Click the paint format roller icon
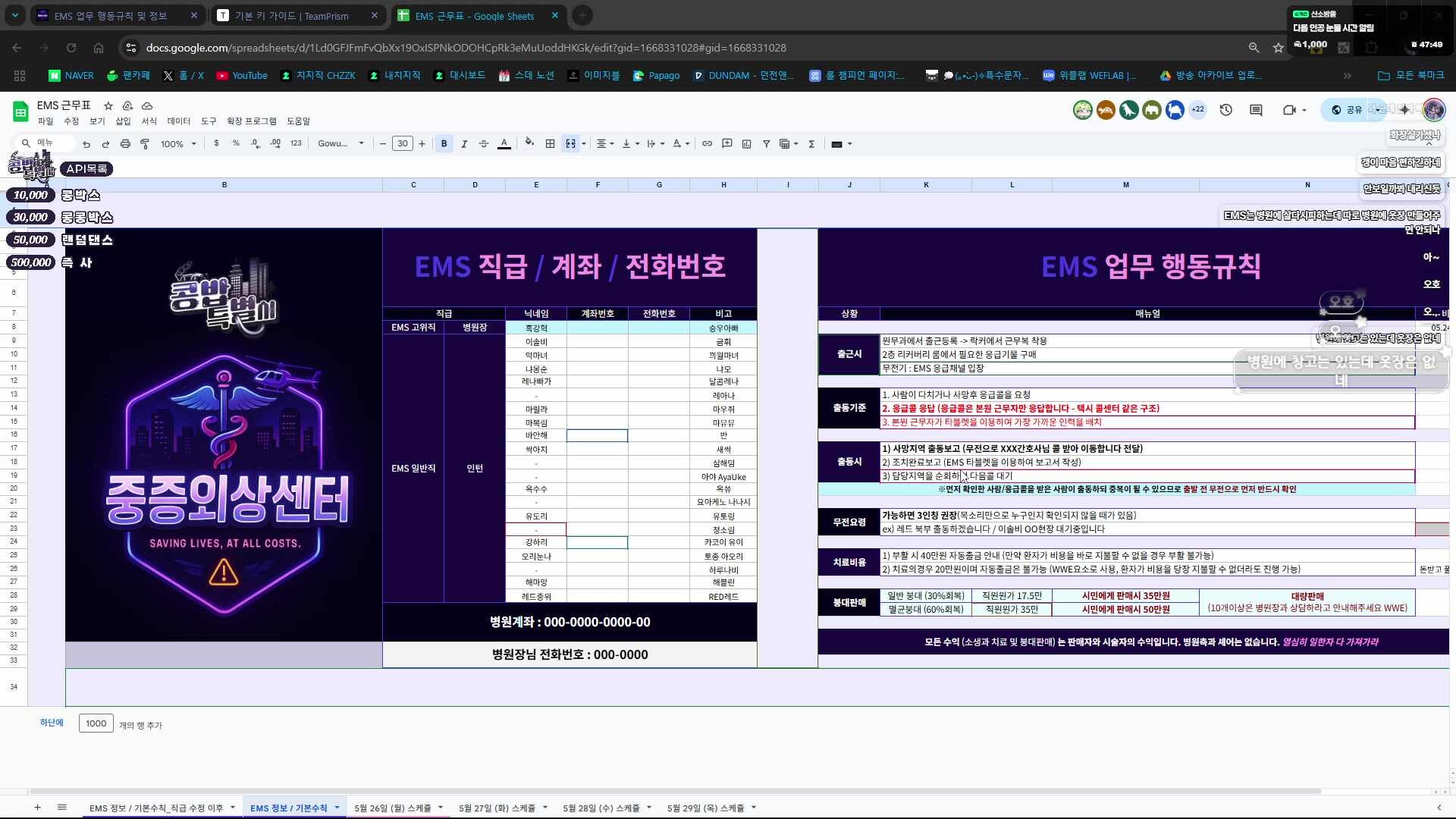The width and height of the screenshot is (1456, 819). tap(145, 144)
